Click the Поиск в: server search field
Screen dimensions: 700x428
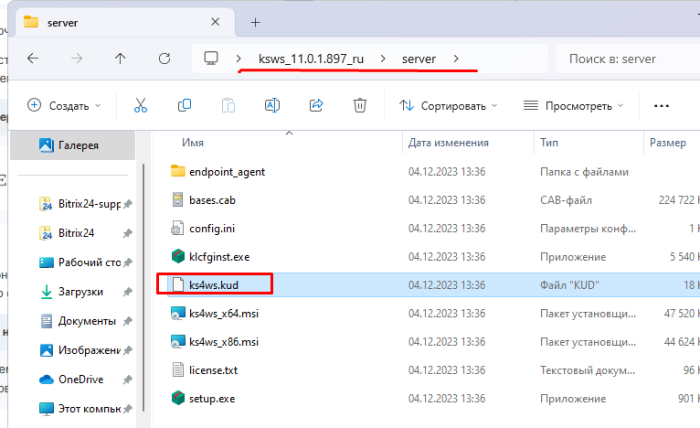click(x=627, y=58)
